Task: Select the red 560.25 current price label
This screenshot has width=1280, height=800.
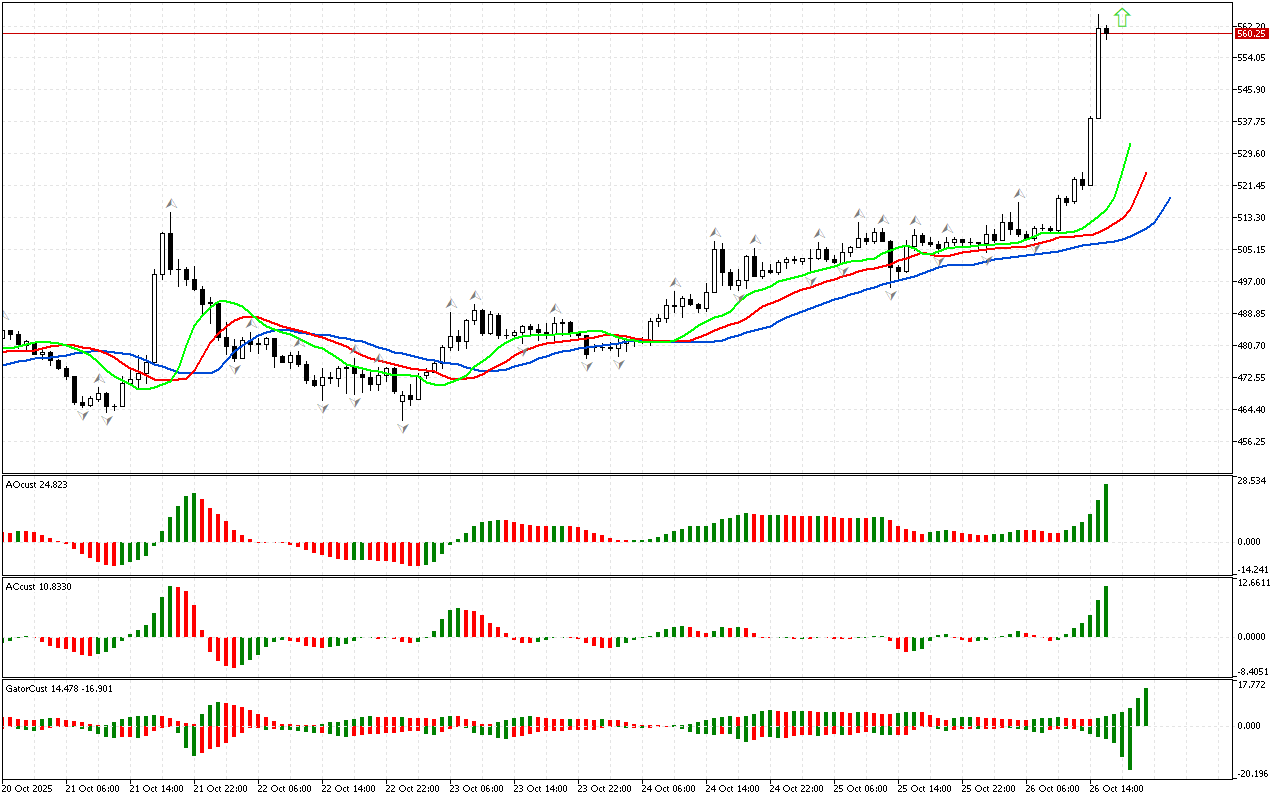Action: click(x=1251, y=34)
